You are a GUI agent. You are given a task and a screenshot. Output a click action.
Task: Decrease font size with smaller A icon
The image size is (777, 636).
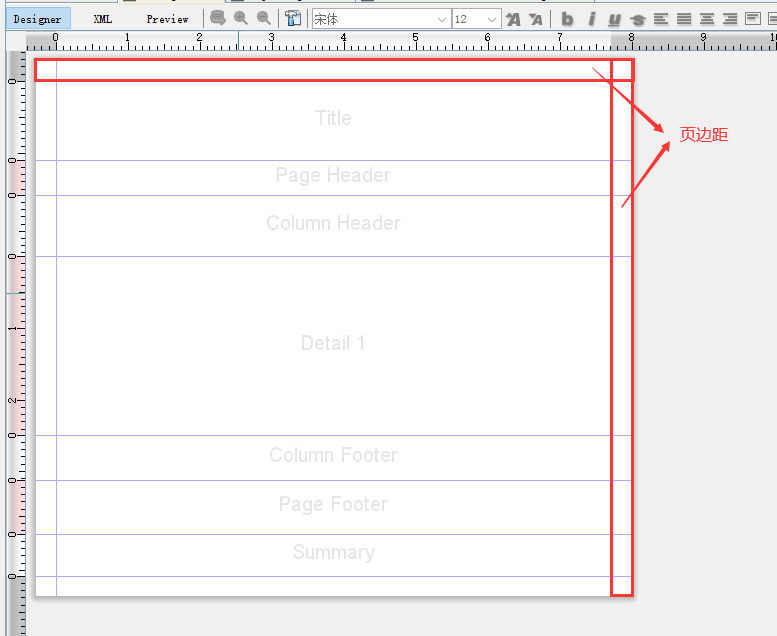click(x=536, y=19)
